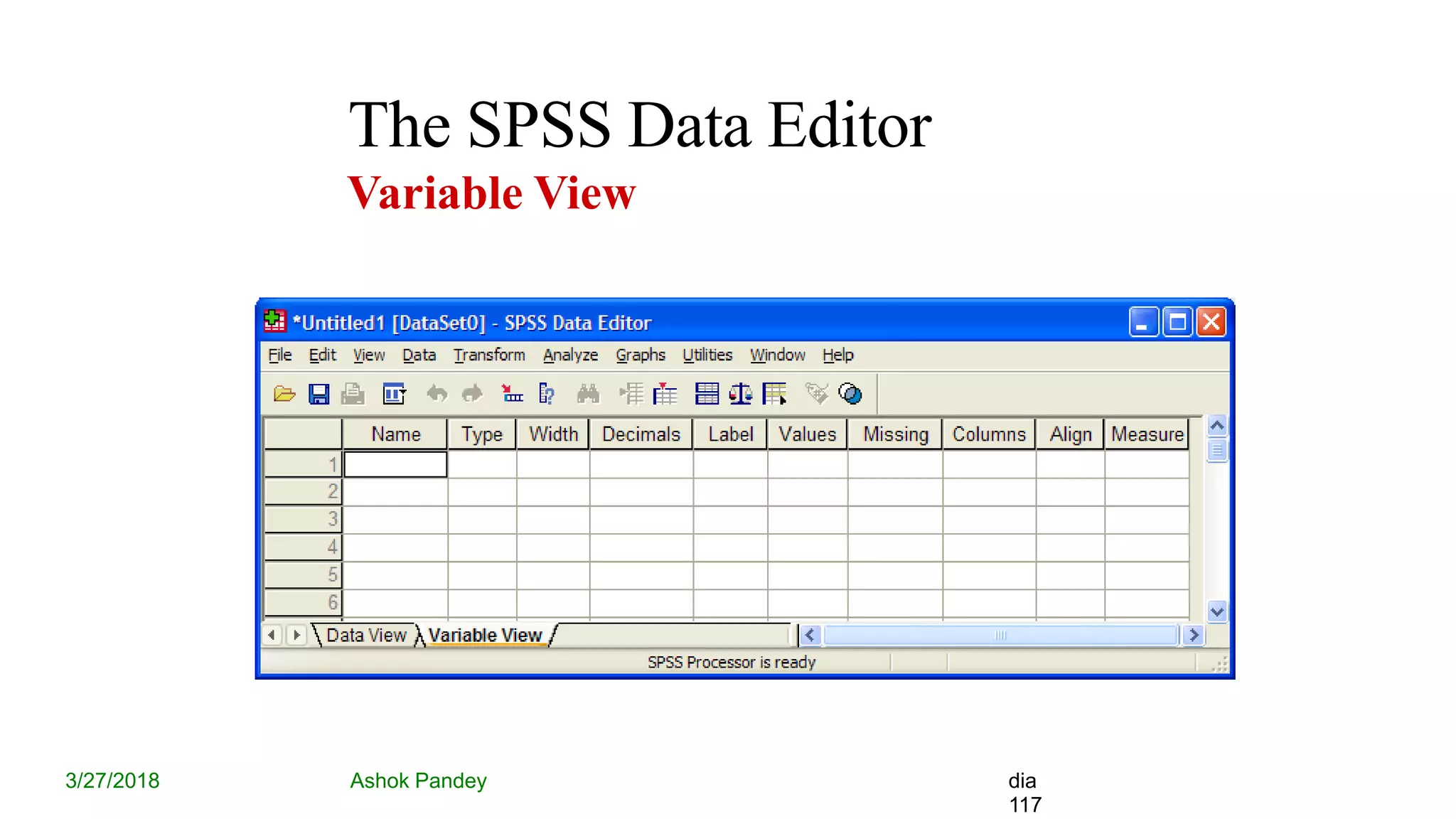This screenshot has width=1456, height=819.
Task: Click the Use Sets circles icon
Action: pyautogui.click(x=850, y=394)
